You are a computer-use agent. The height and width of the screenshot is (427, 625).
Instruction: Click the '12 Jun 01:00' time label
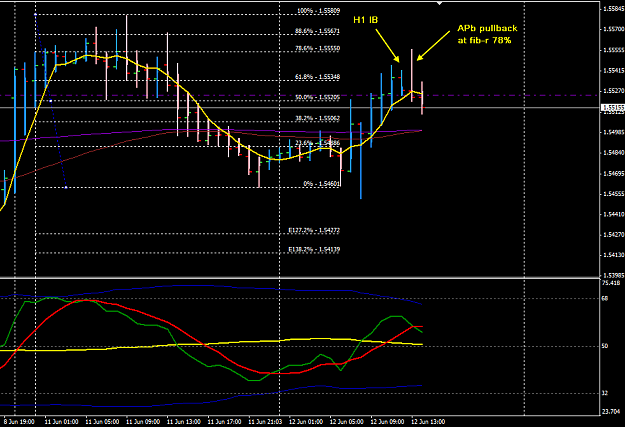click(305, 422)
